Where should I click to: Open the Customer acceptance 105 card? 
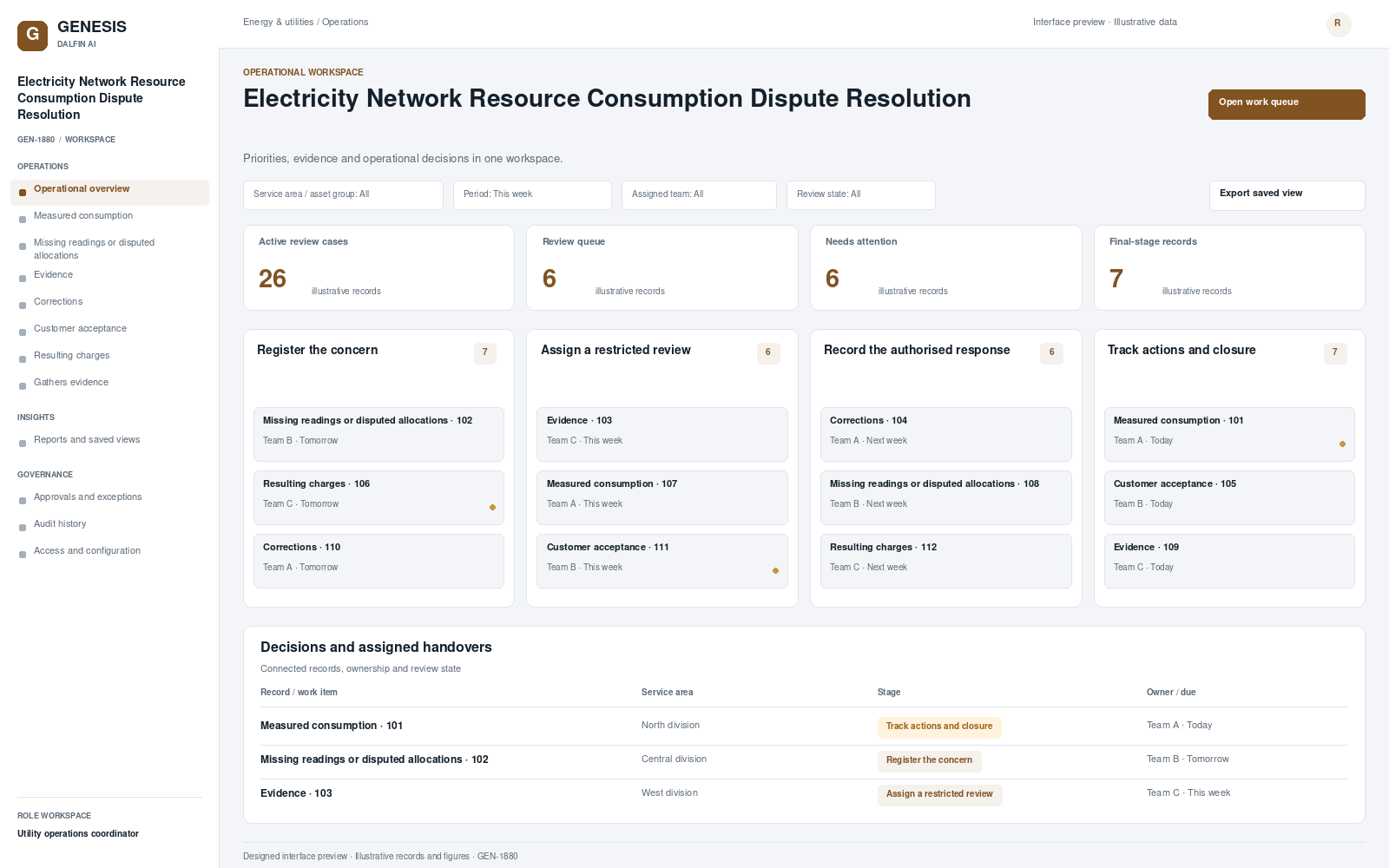point(1229,497)
